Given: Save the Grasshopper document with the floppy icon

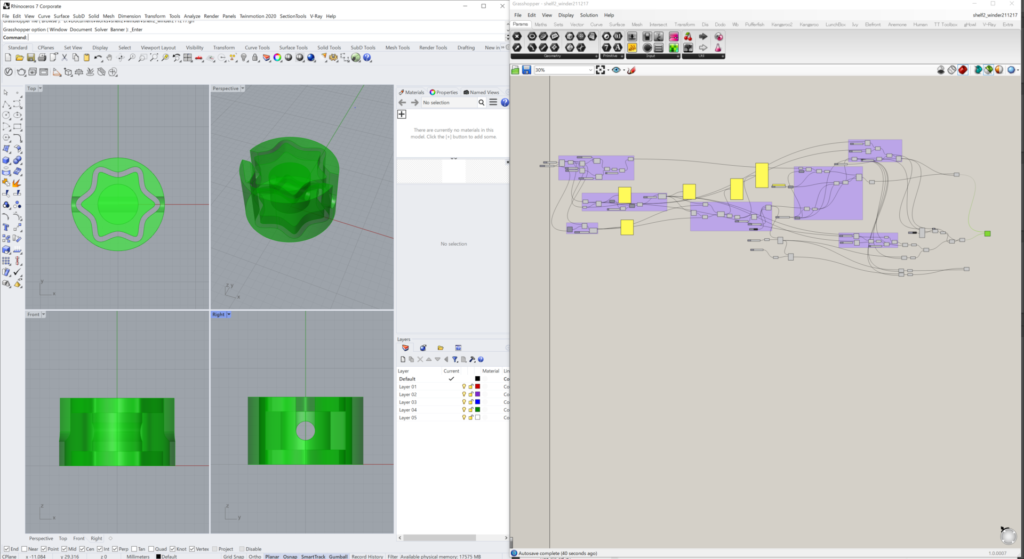Looking at the screenshot, I should [526, 70].
